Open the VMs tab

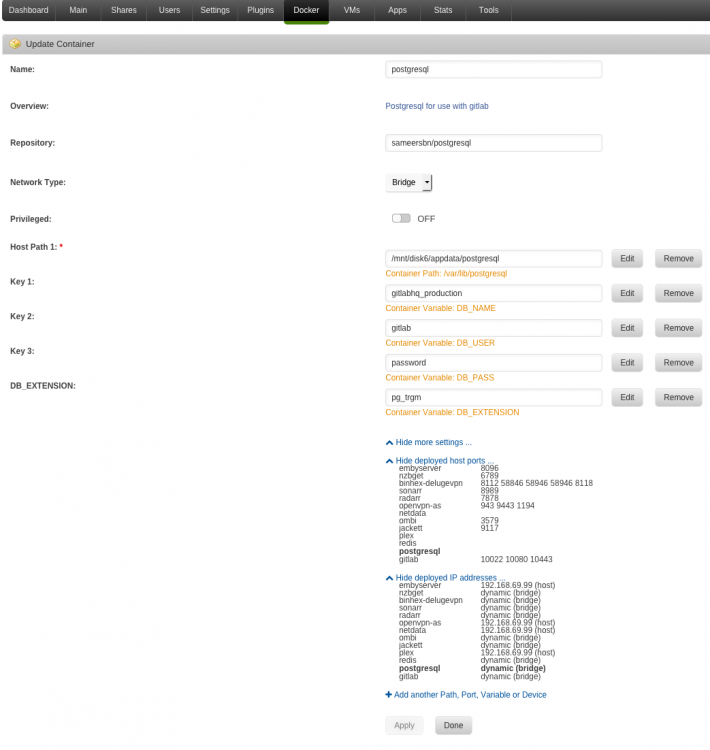[x=352, y=10]
